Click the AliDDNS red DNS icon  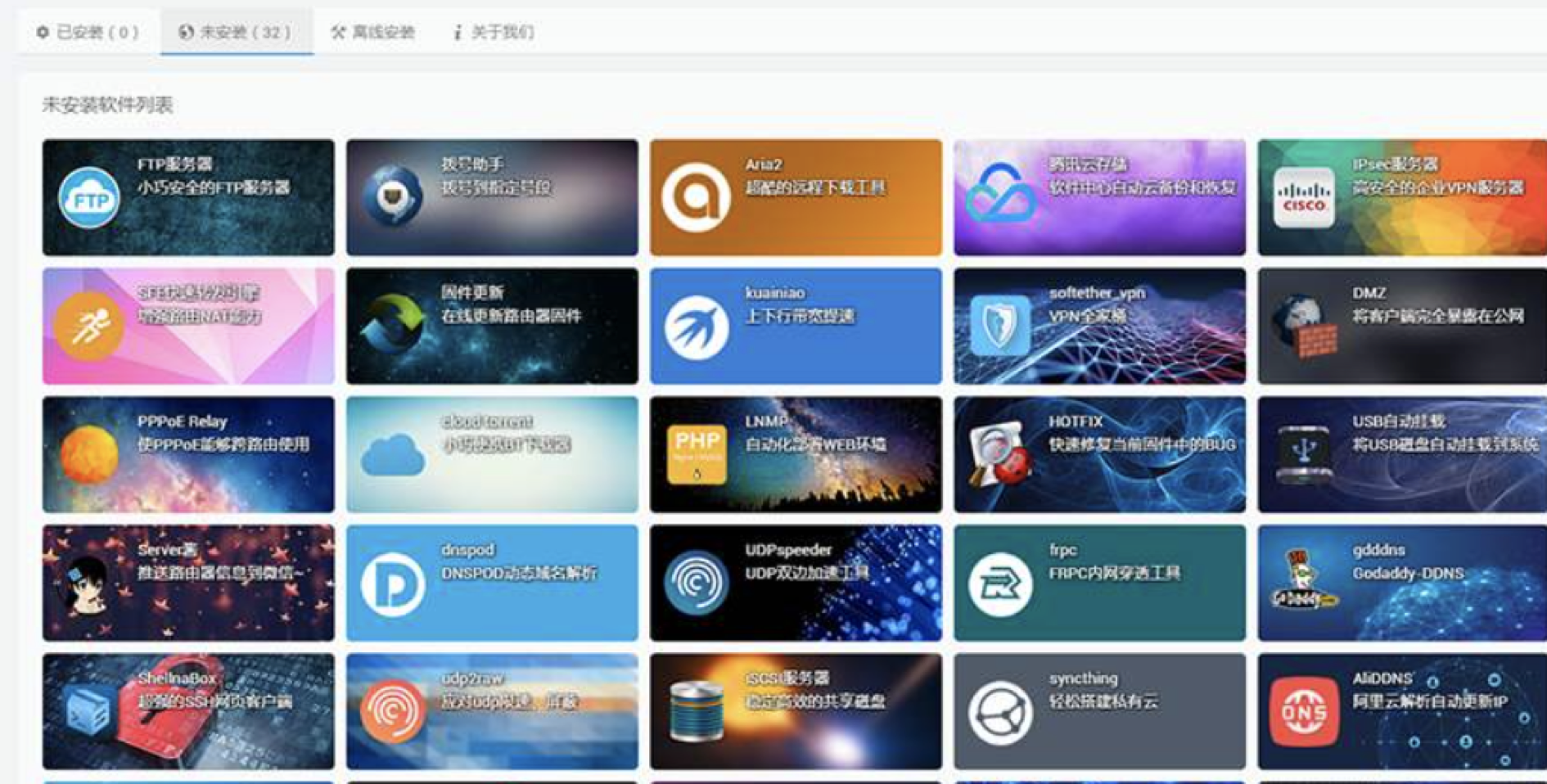pyautogui.click(x=1304, y=712)
